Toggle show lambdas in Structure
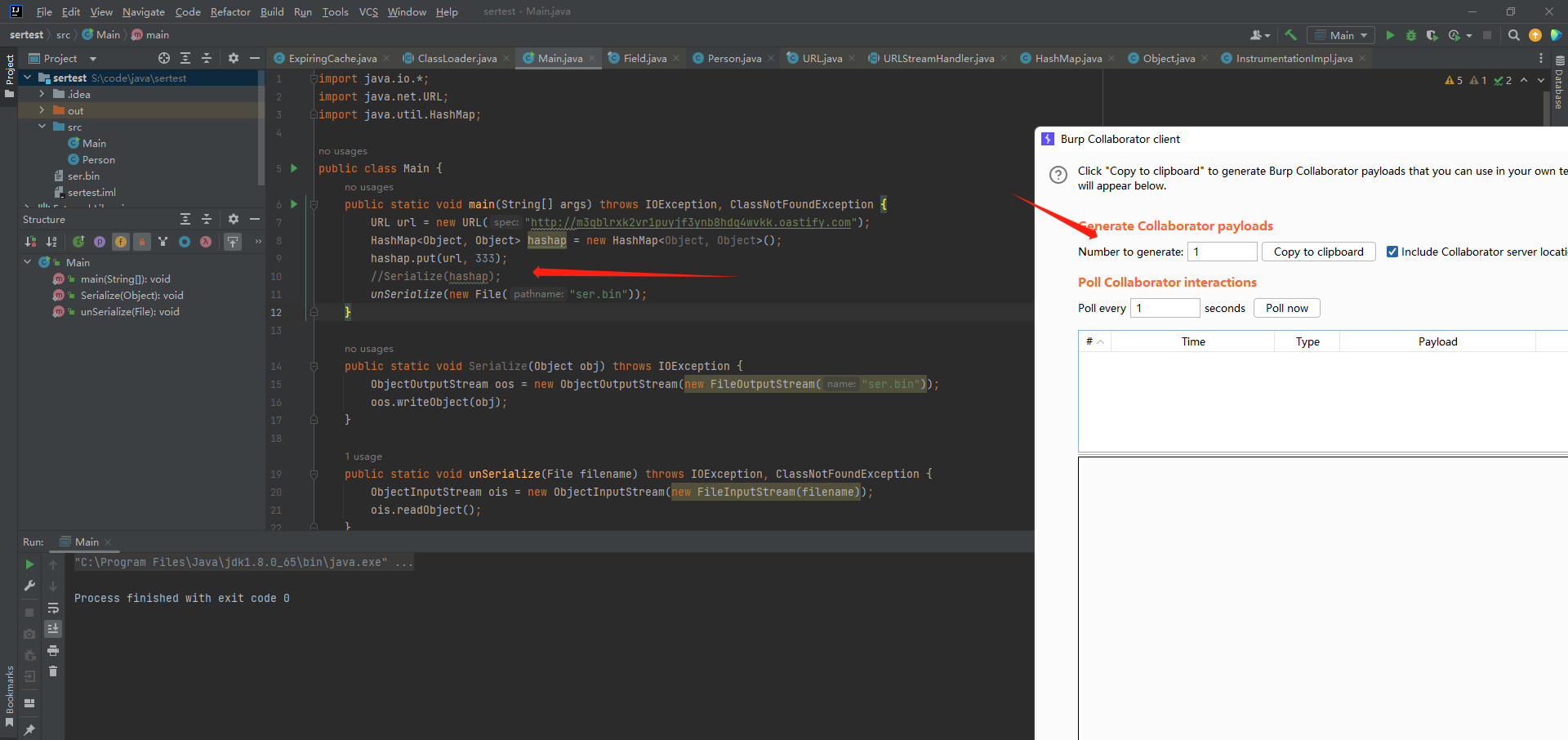This screenshot has height=740, width=1568. [x=206, y=241]
